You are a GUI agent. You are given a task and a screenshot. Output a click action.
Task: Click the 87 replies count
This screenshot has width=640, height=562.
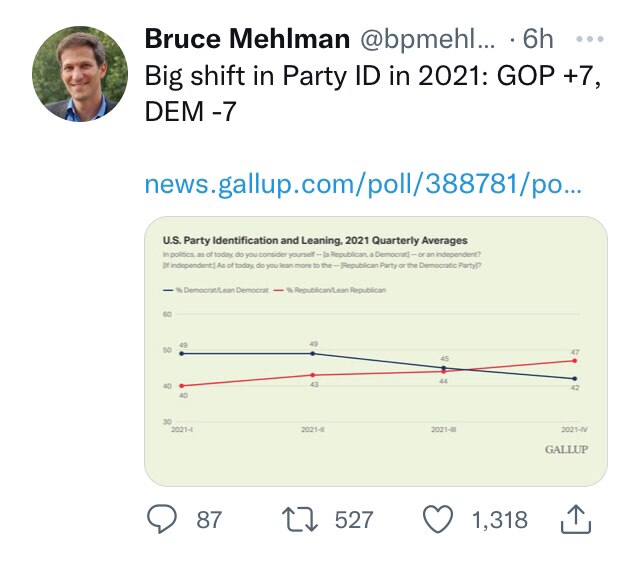coord(209,520)
